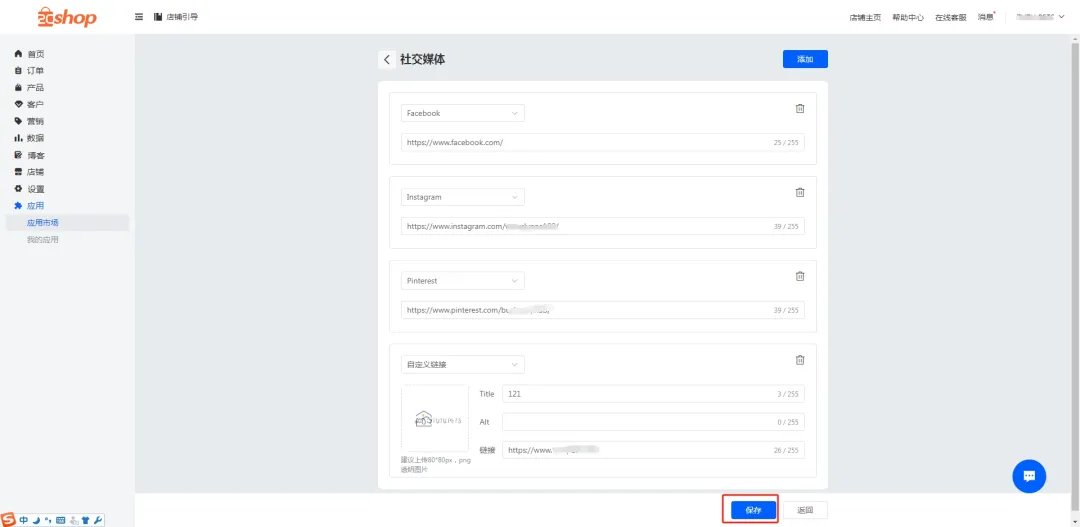Screen dimensions: 1080x527
Task: Select 应用市场 submenu item
Action: point(67,223)
